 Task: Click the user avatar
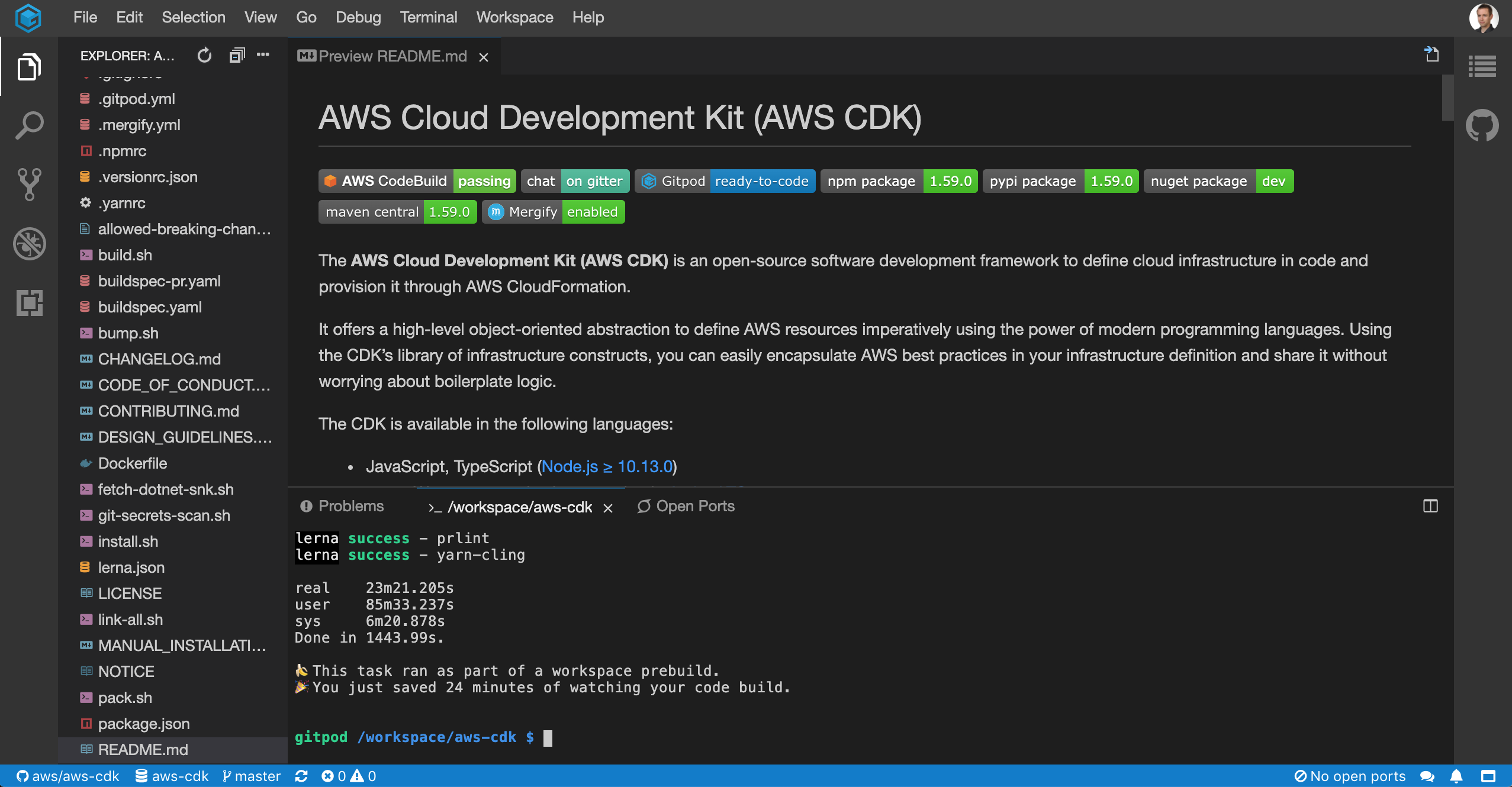point(1484,17)
